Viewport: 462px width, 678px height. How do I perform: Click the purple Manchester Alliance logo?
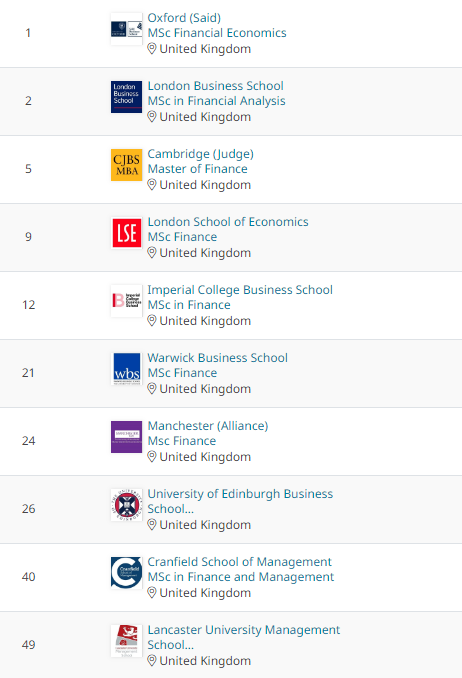(x=126, y=437)
